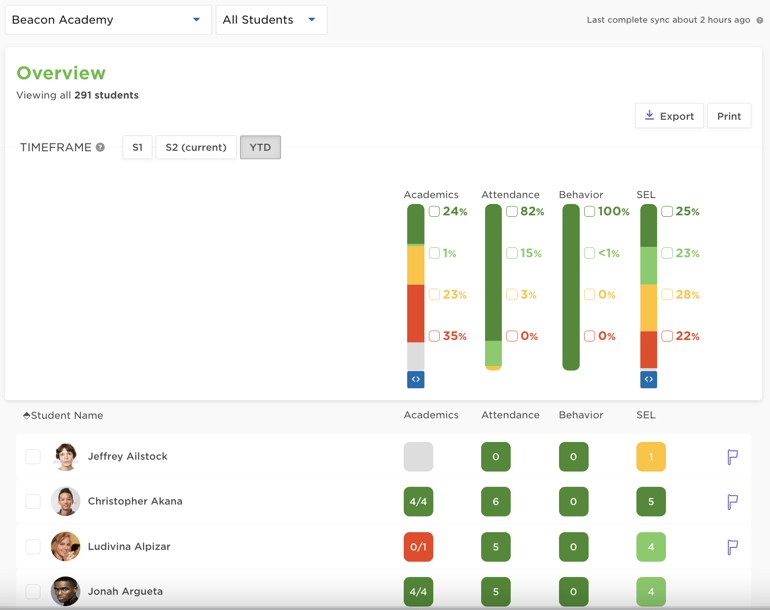The width and height of the screenshot is (770, 610).
Task: Sort by Student Name arrow icon
Action: click(x=26, y=415)
